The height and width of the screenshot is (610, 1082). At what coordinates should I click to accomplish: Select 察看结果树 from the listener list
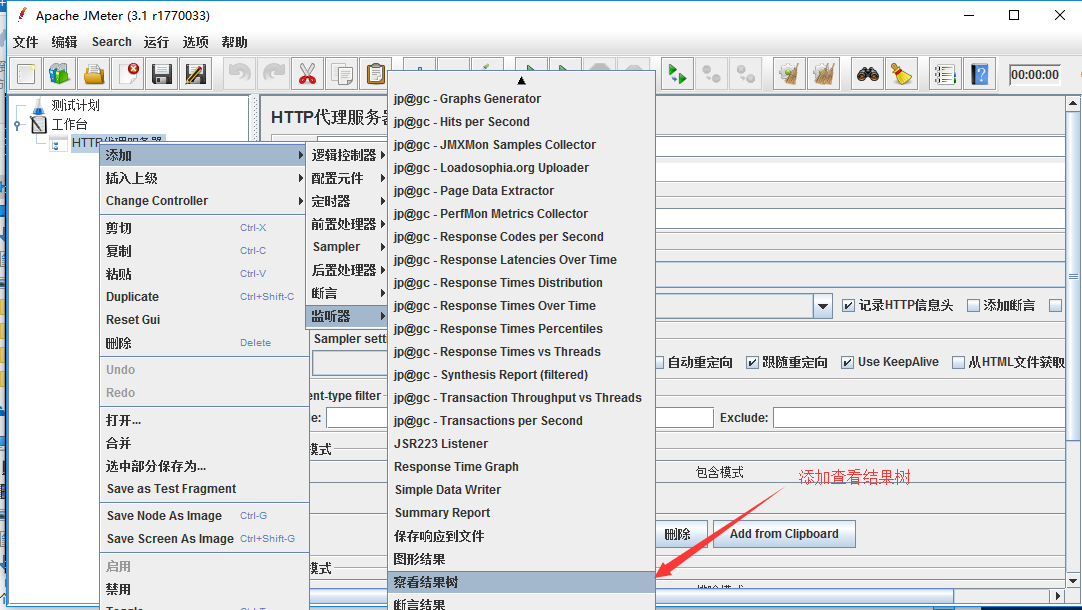click(x=522, y=582)
